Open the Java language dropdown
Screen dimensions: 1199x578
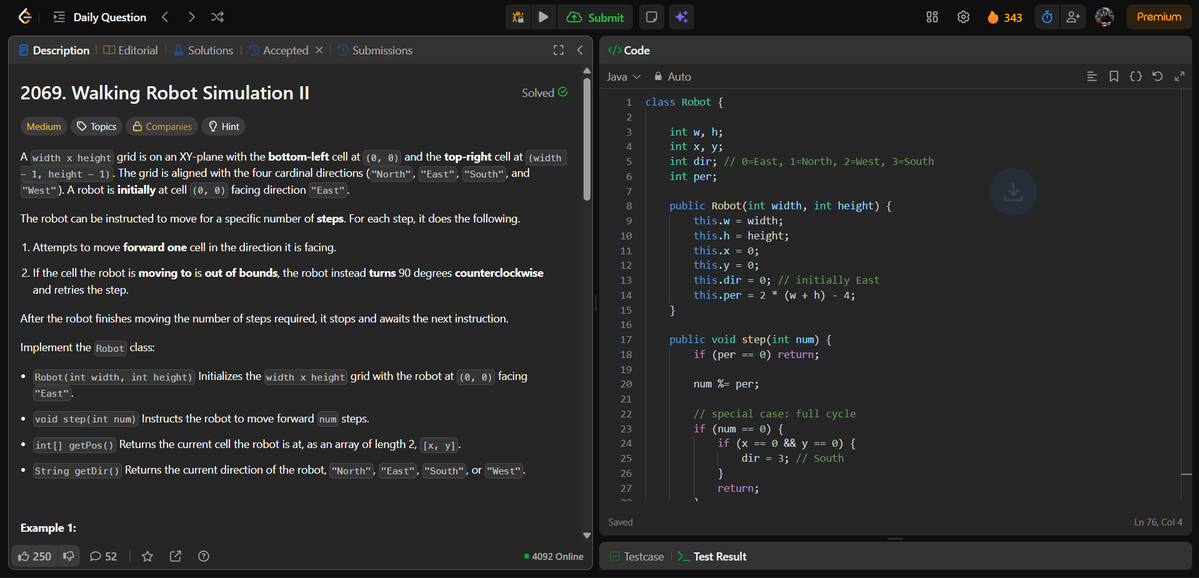pyautogui.click(x=623, y=76)
